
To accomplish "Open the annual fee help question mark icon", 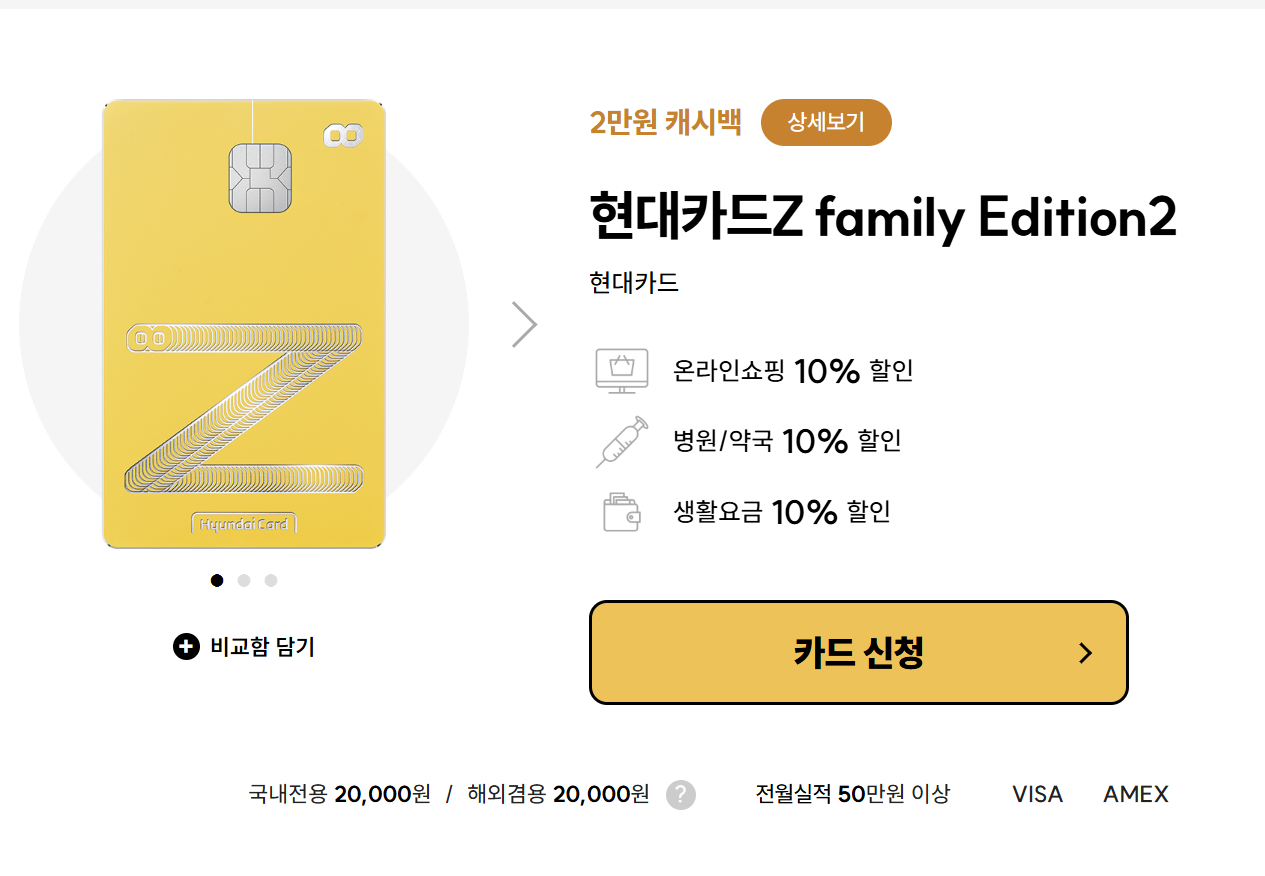I will pyautogui.click(x=681, y=795).
